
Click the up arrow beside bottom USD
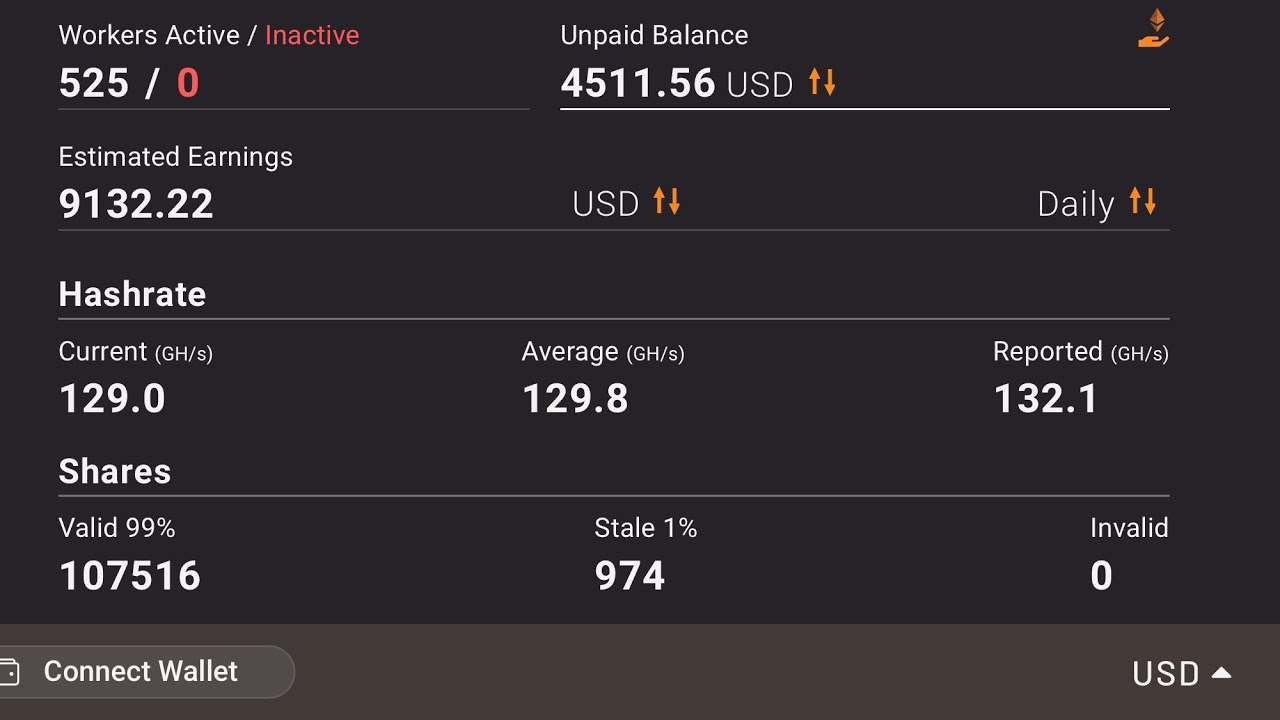(1221, 673)
